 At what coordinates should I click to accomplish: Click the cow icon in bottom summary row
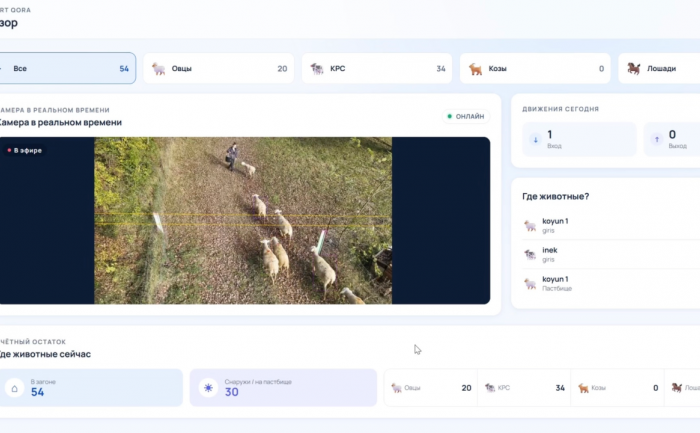490,388
